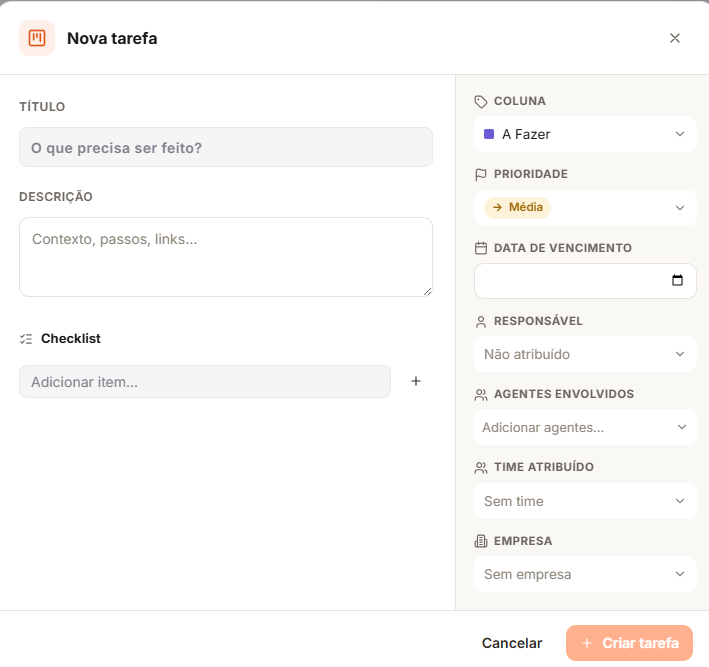Screen dimensions: 709x667
Task: Click the building icon beside EMPRESA
Action: click(x=481, y=541)
